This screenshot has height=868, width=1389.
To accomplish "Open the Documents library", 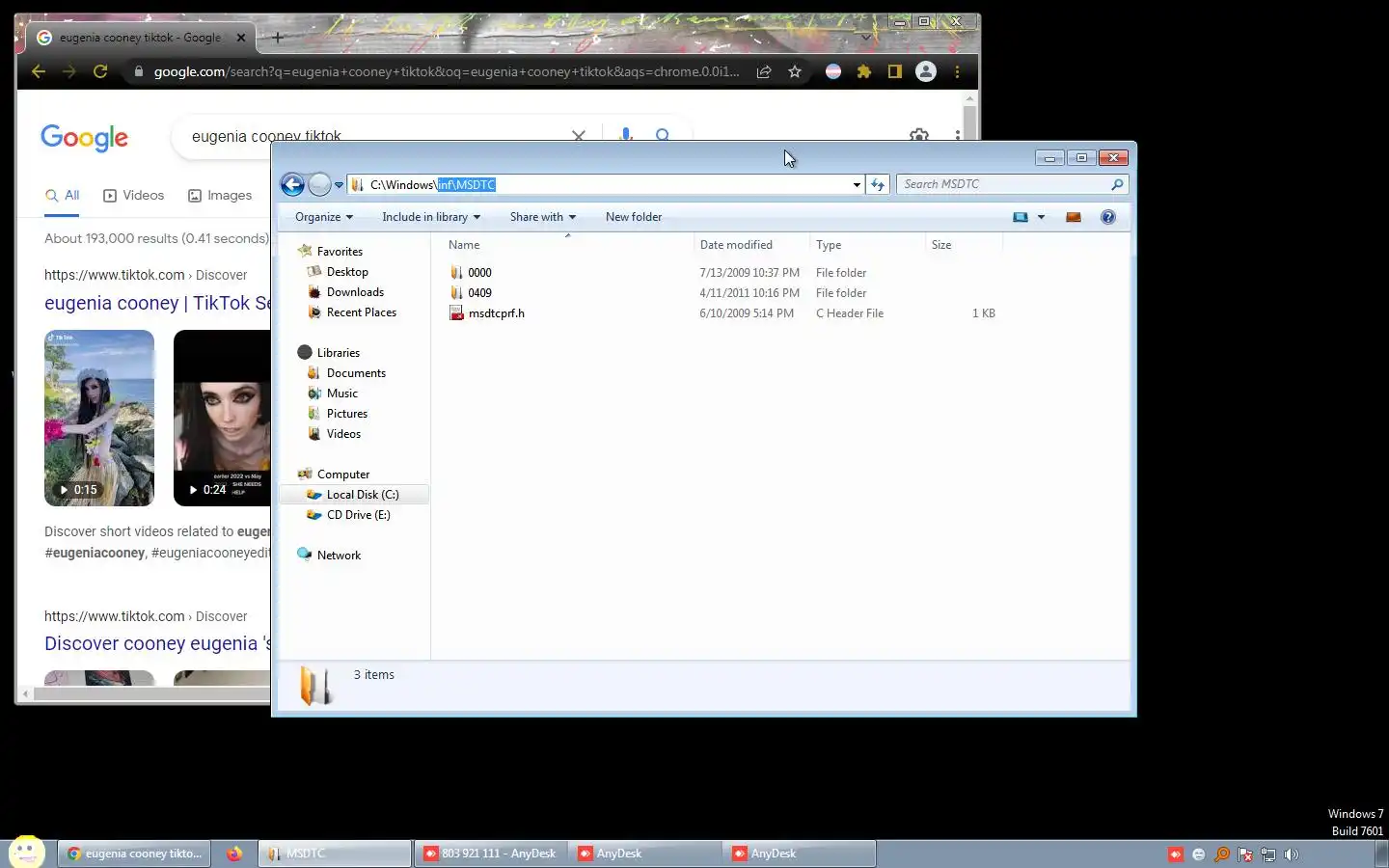I will click(346, 373).
